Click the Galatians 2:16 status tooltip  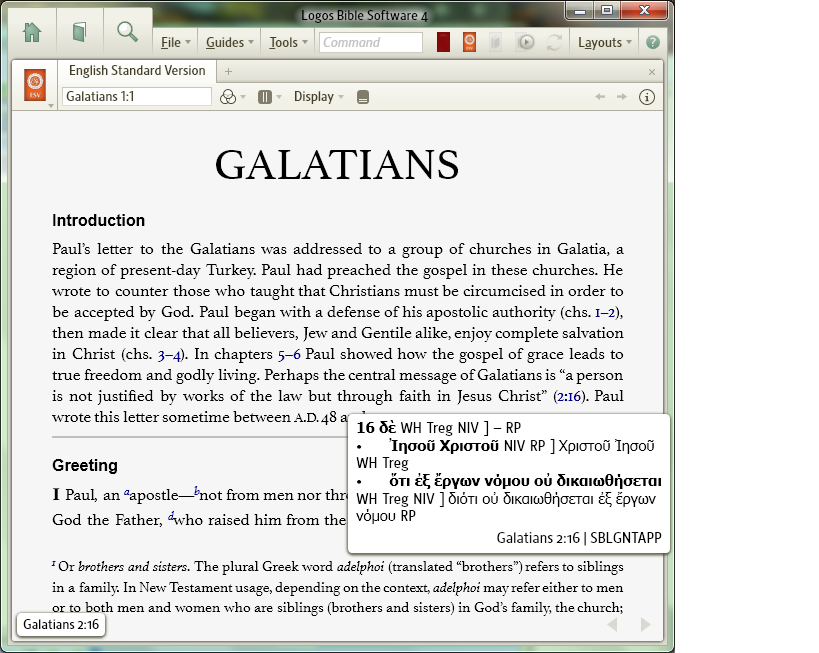click(x=61, y=625)
